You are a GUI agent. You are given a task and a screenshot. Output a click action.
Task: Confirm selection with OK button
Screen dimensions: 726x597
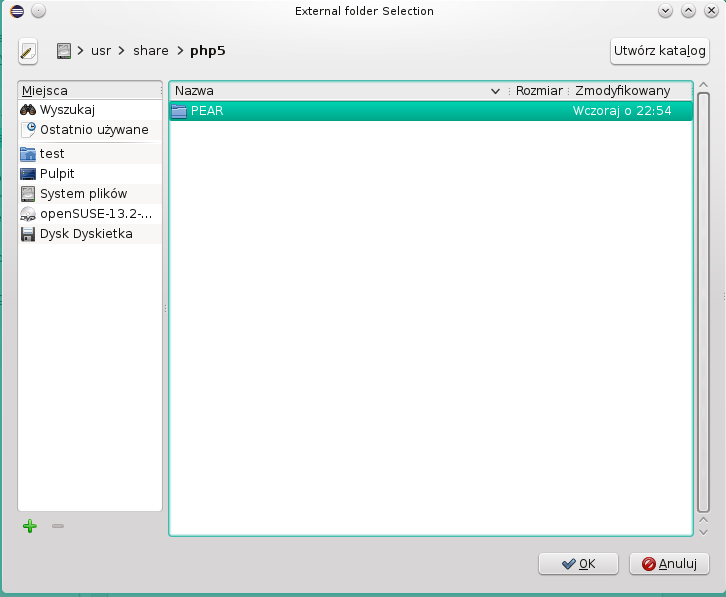[x=578, y=563]
